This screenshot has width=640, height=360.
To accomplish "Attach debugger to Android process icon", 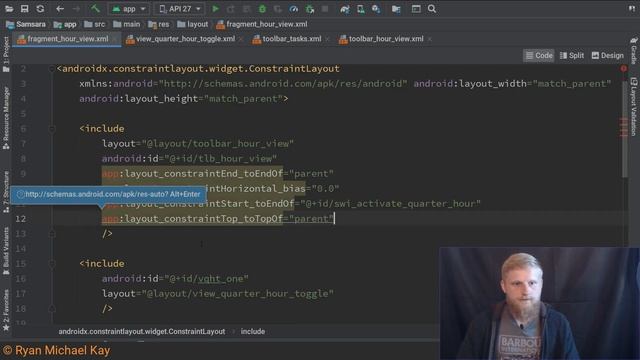I will [310, 9].
